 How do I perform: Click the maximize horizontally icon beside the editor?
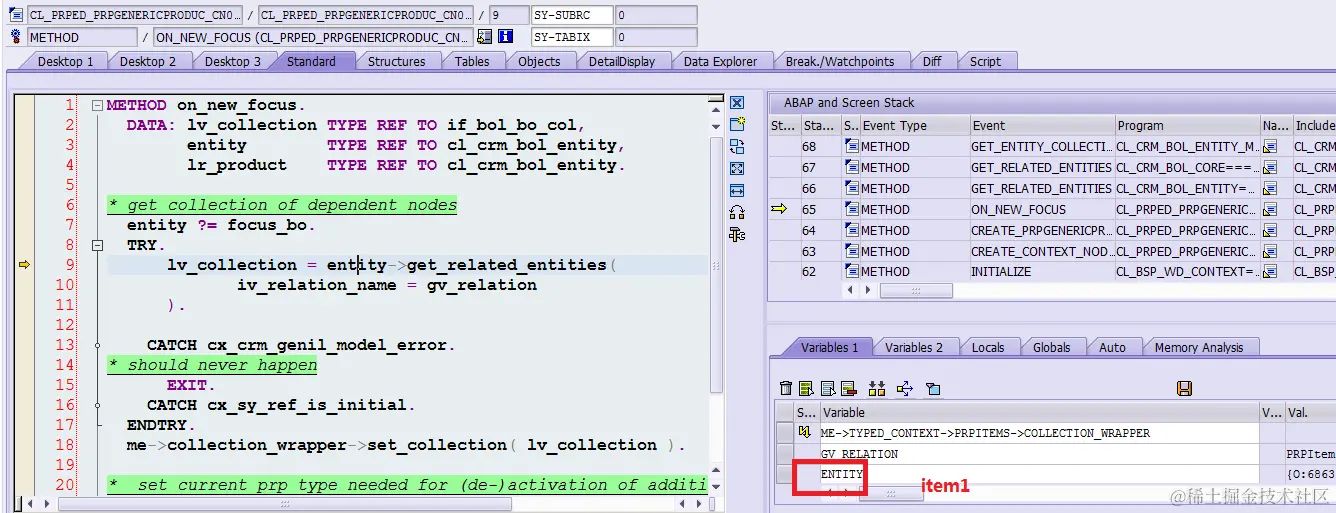pos(737,190)
